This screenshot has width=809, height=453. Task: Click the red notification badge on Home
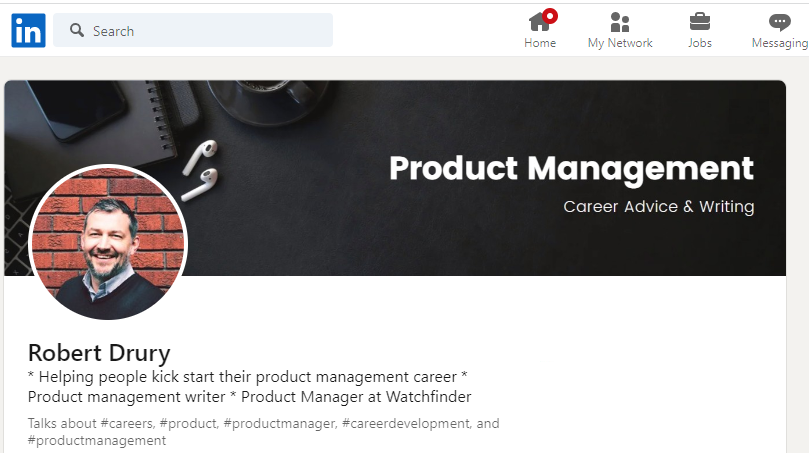[x=550, y=16]
